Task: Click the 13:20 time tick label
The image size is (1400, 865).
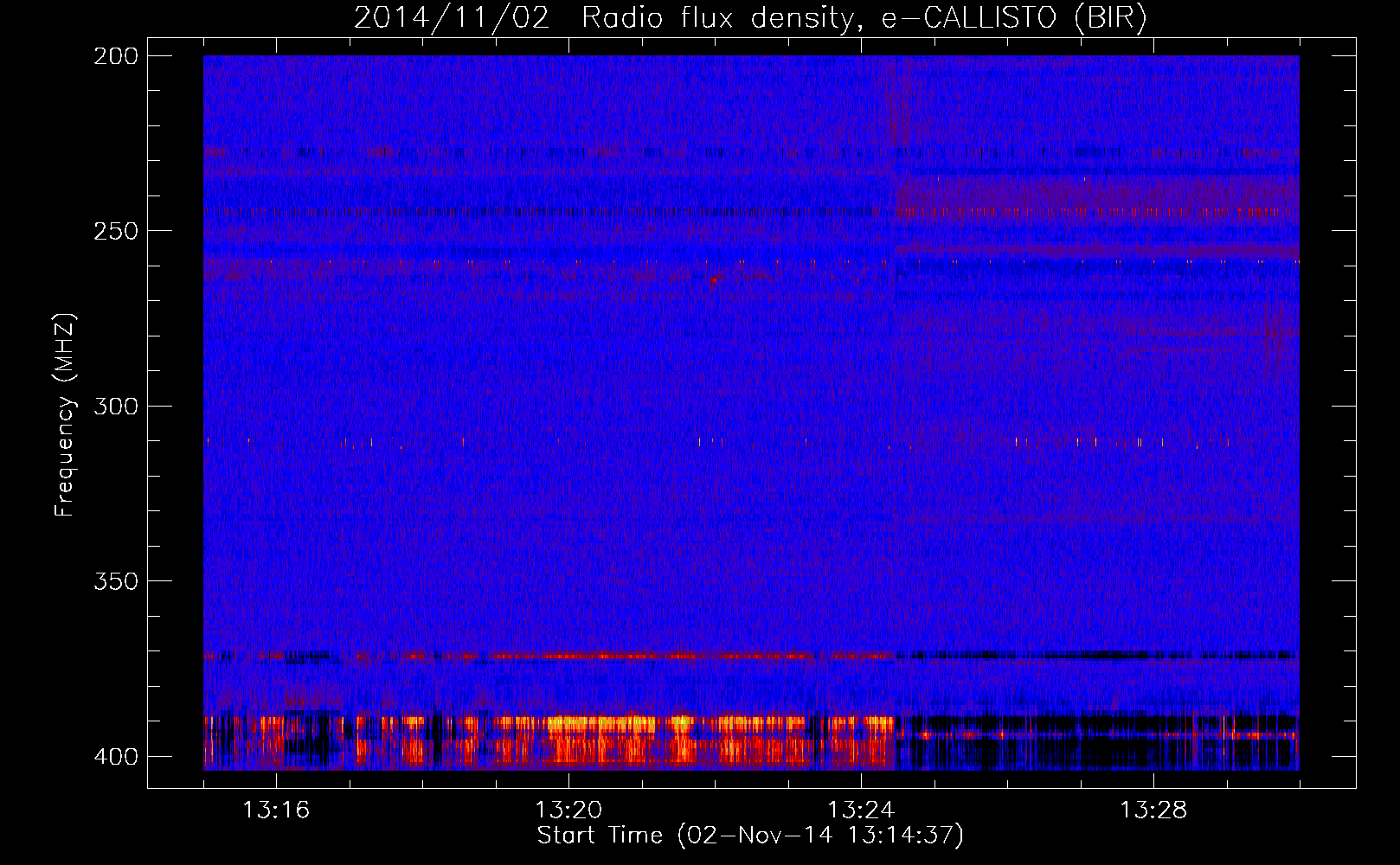Action: pyautogui.click(x=568, y=811)
